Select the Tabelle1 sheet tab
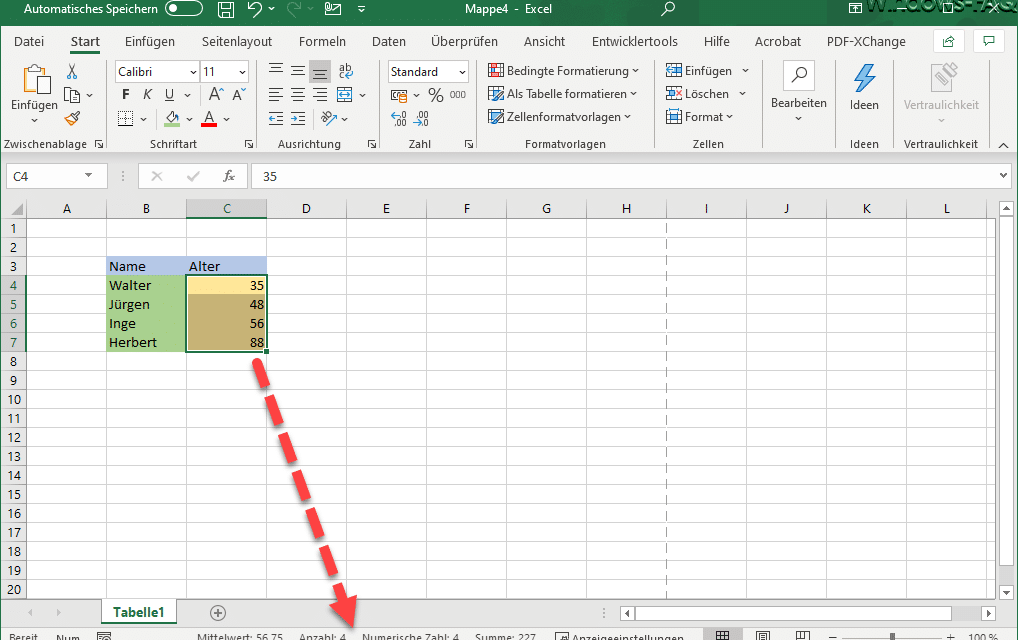Screen dimensions: 1018x640 [x=139, y=613]
